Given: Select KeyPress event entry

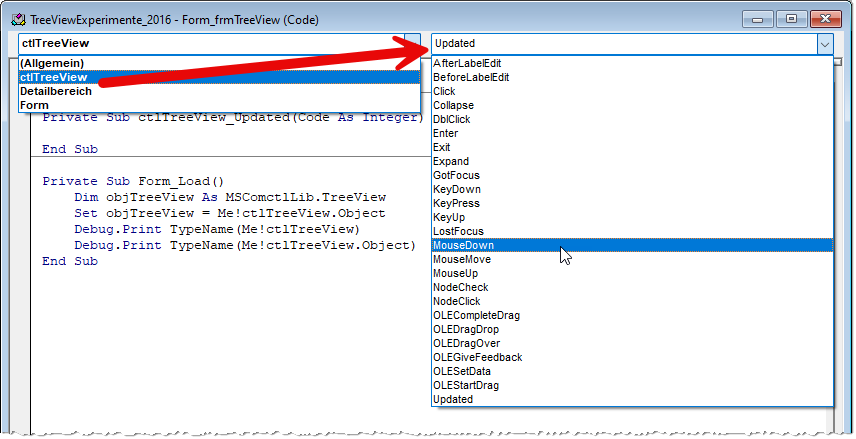Looking at the screenshot, I should tap(632, 204).
